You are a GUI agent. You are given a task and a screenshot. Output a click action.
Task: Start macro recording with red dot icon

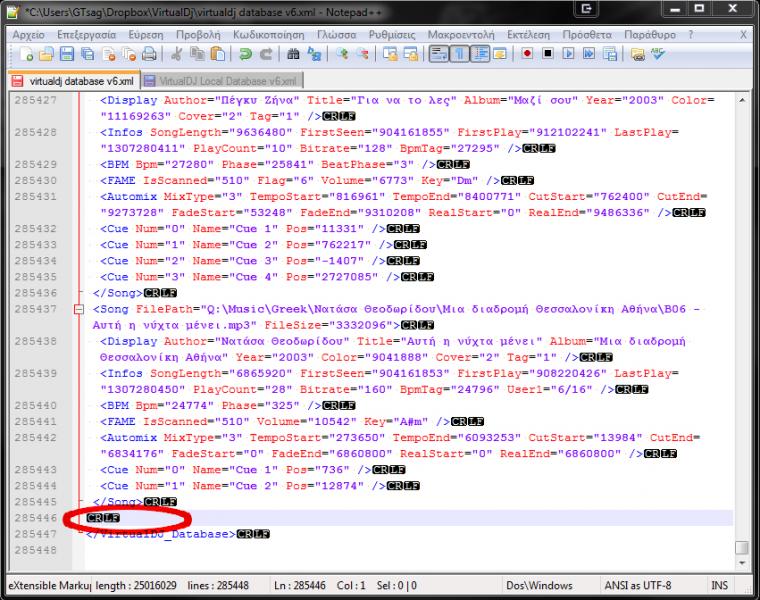pyautogui.click(x=527, y=53)
